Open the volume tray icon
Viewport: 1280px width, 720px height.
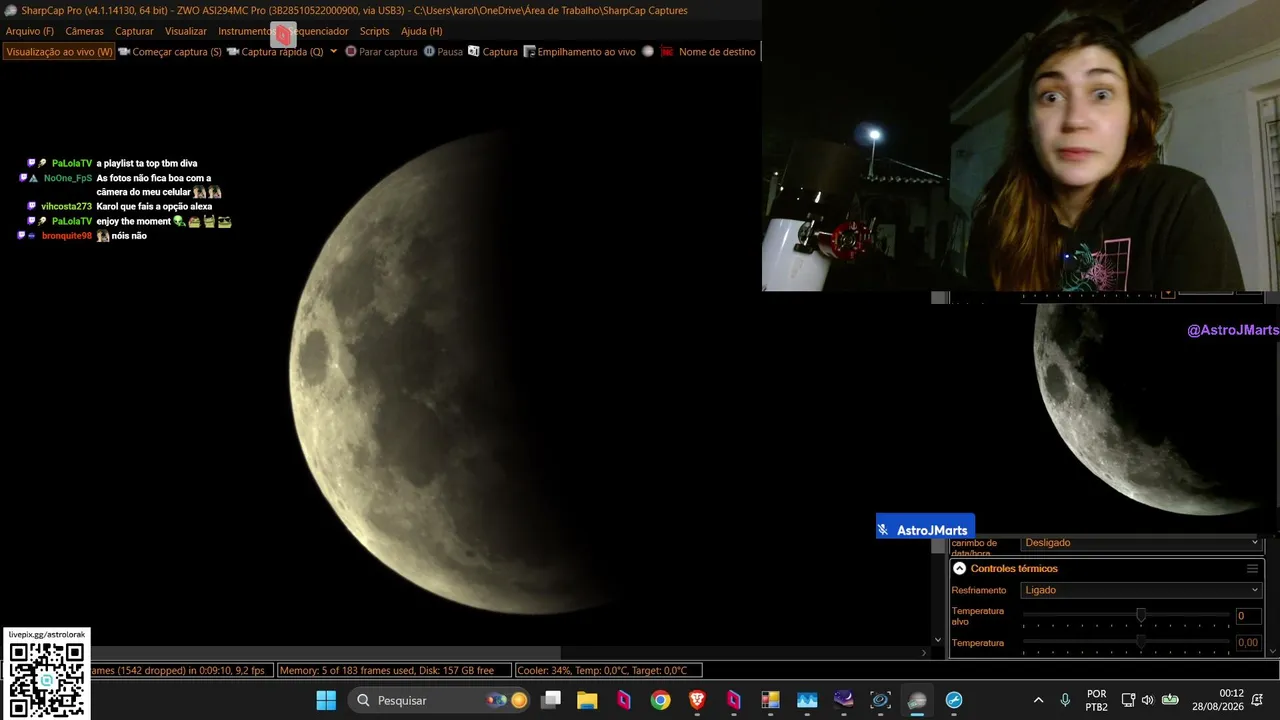point(1147,700)
